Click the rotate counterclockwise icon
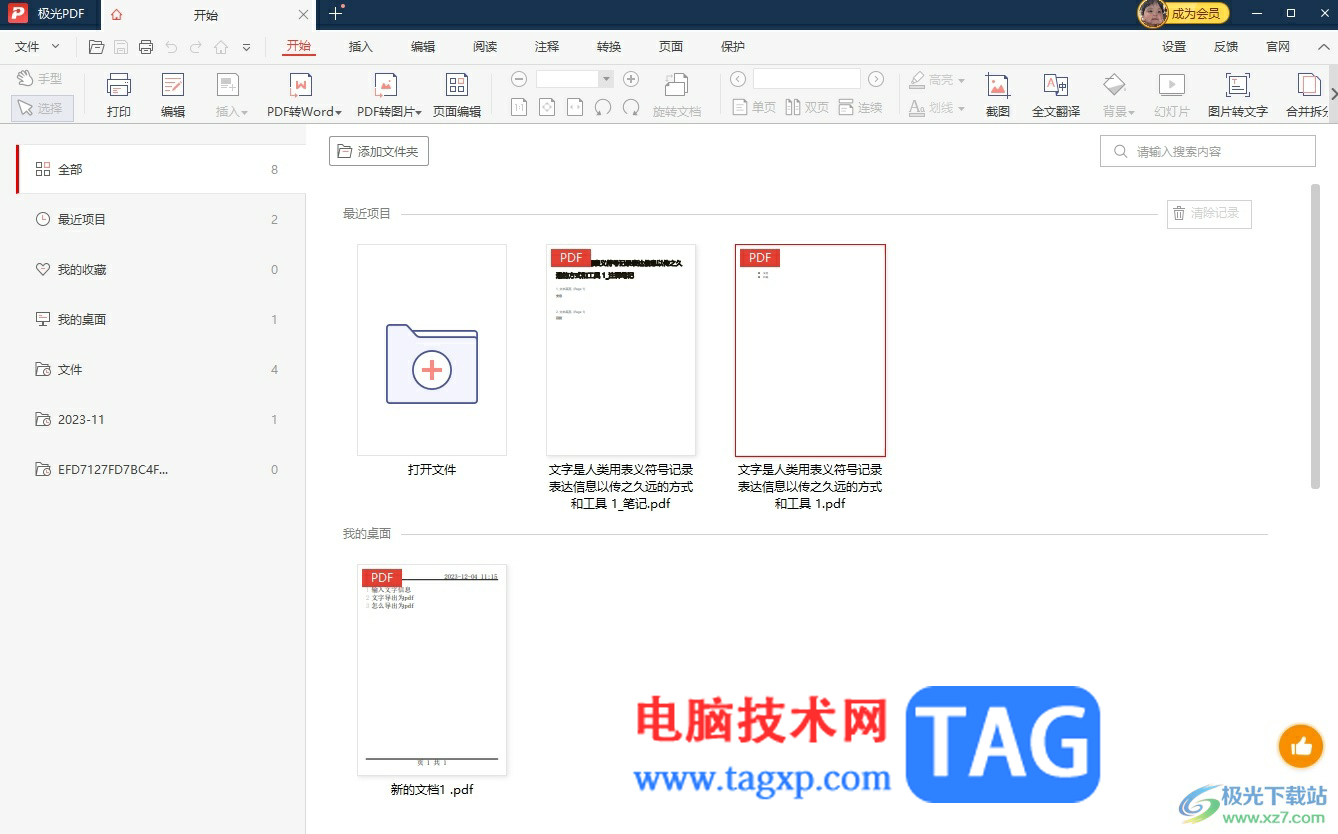The image size is (1338, 834). click(603, 107)
